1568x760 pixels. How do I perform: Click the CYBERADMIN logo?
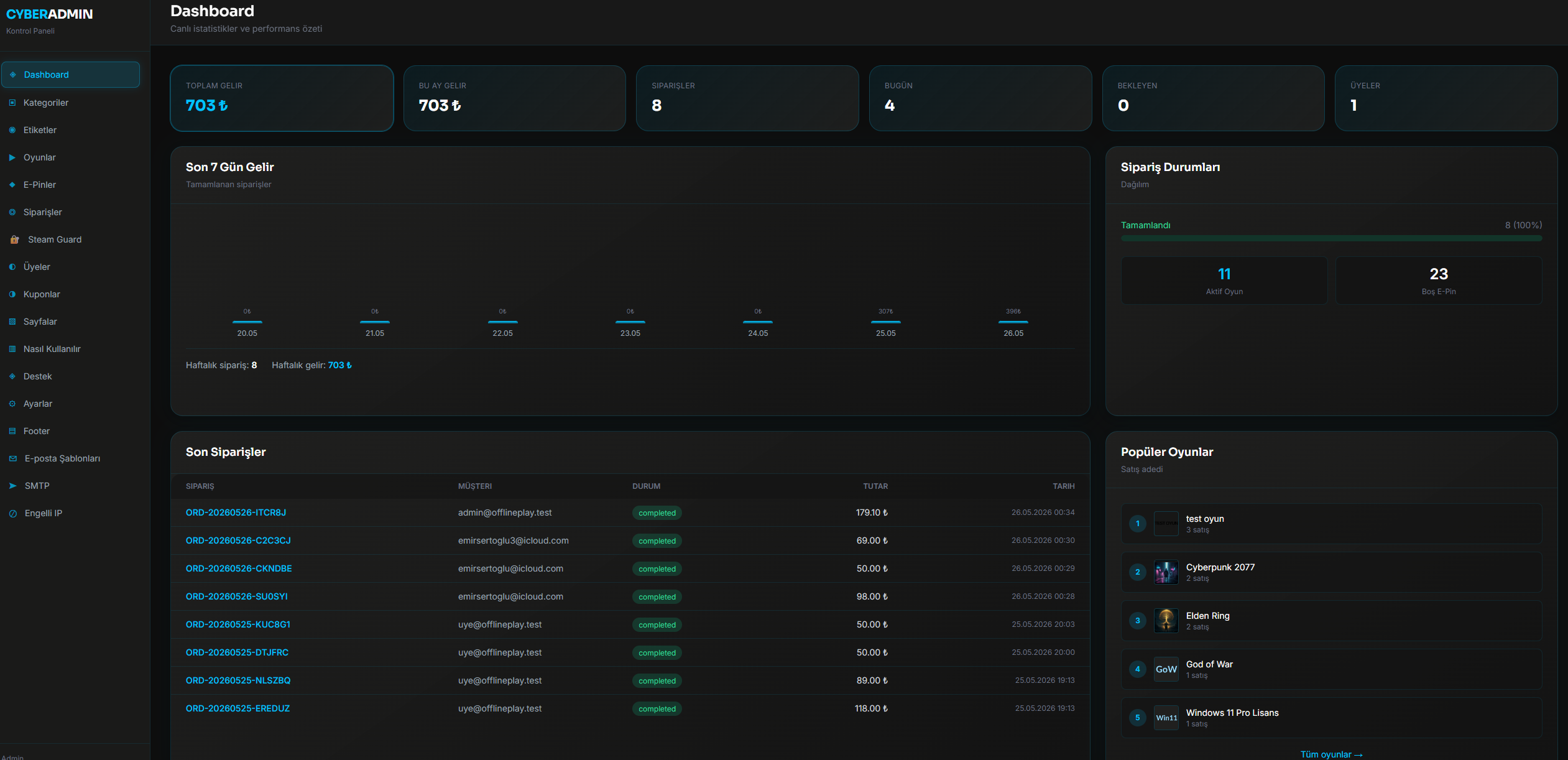pyautogui.click(x=49, y=14)
